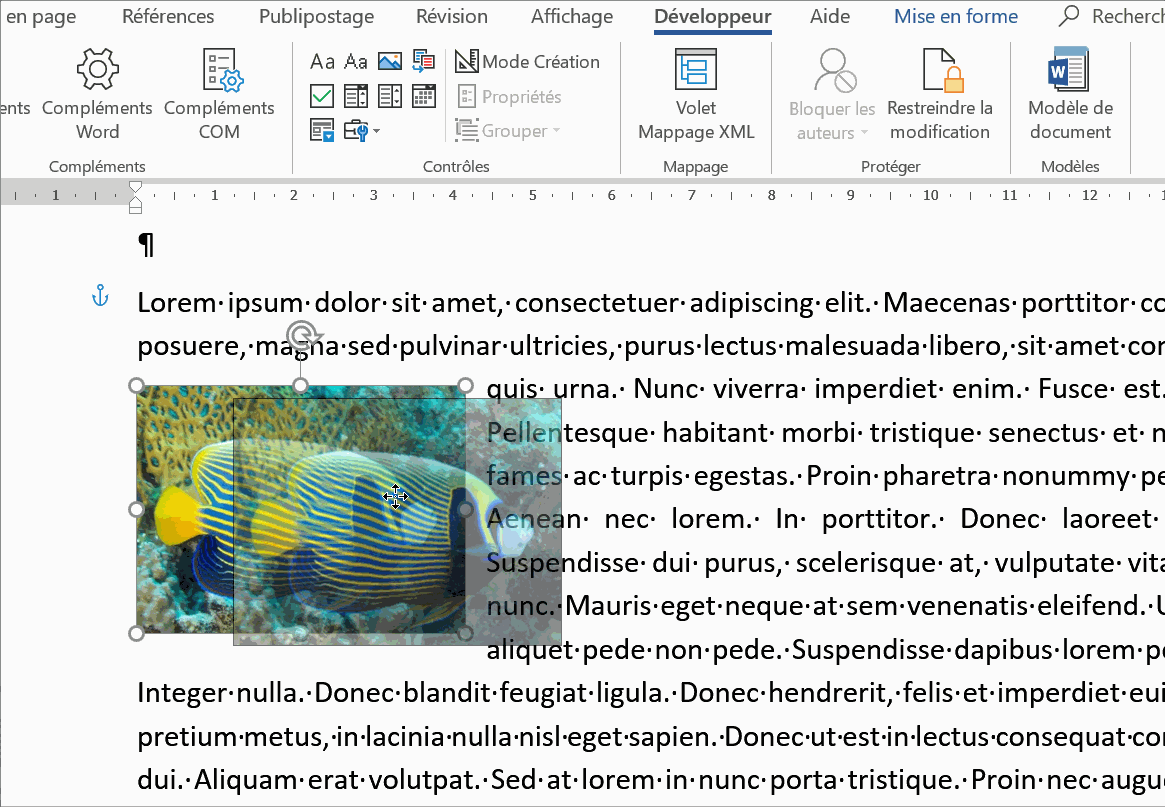Image resolution: width=1165 pixels, height=807 pixels.
Task: Insert a checkbox content control
Action: pyautogui.click(x=322, y=96)
